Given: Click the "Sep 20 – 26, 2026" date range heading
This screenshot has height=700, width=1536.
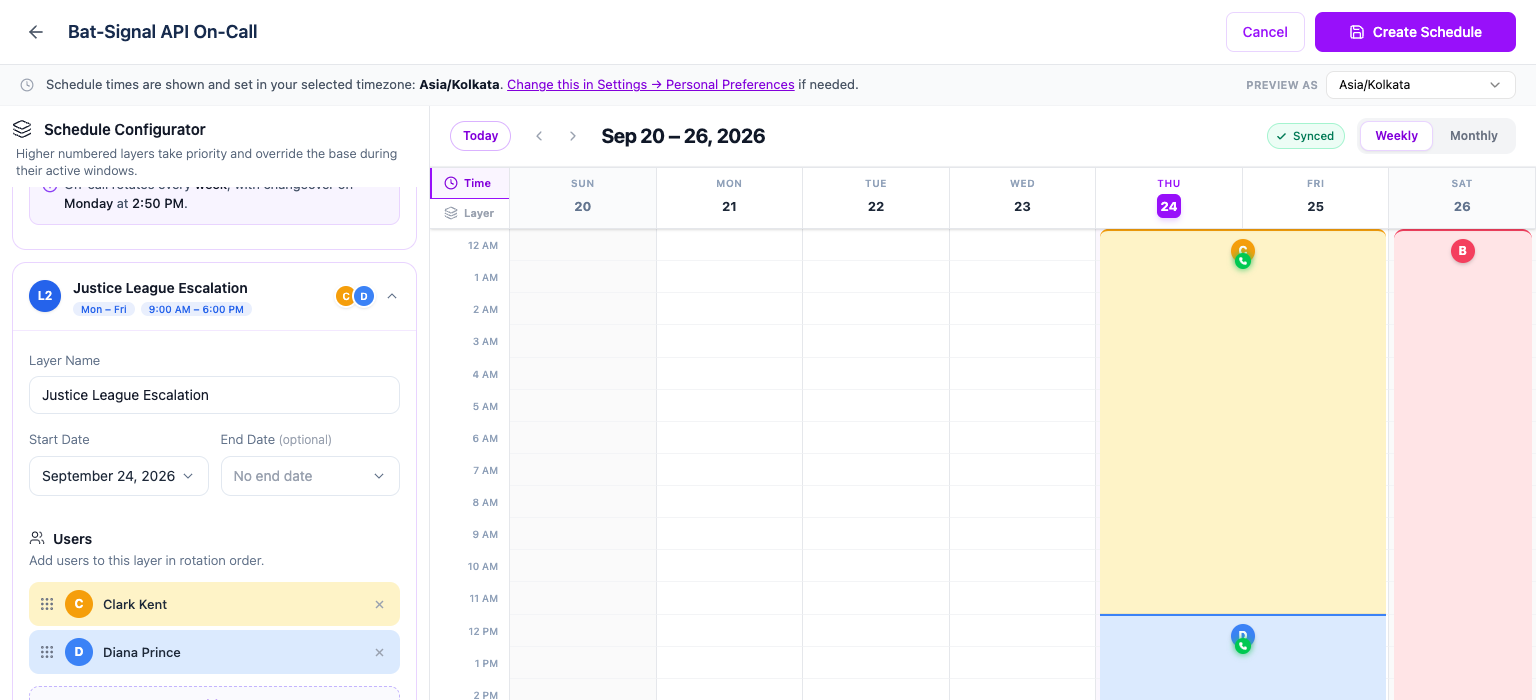Looking at the screenshot, I should 683,136.
